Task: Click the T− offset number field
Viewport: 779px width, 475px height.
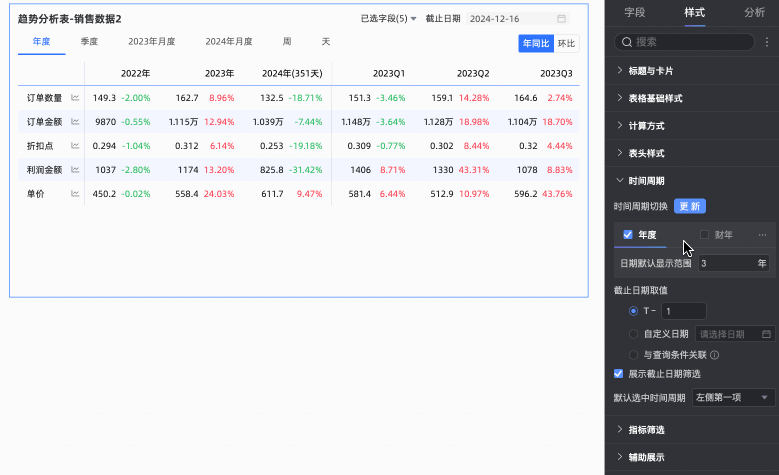Action: click(x=684, y=311)
